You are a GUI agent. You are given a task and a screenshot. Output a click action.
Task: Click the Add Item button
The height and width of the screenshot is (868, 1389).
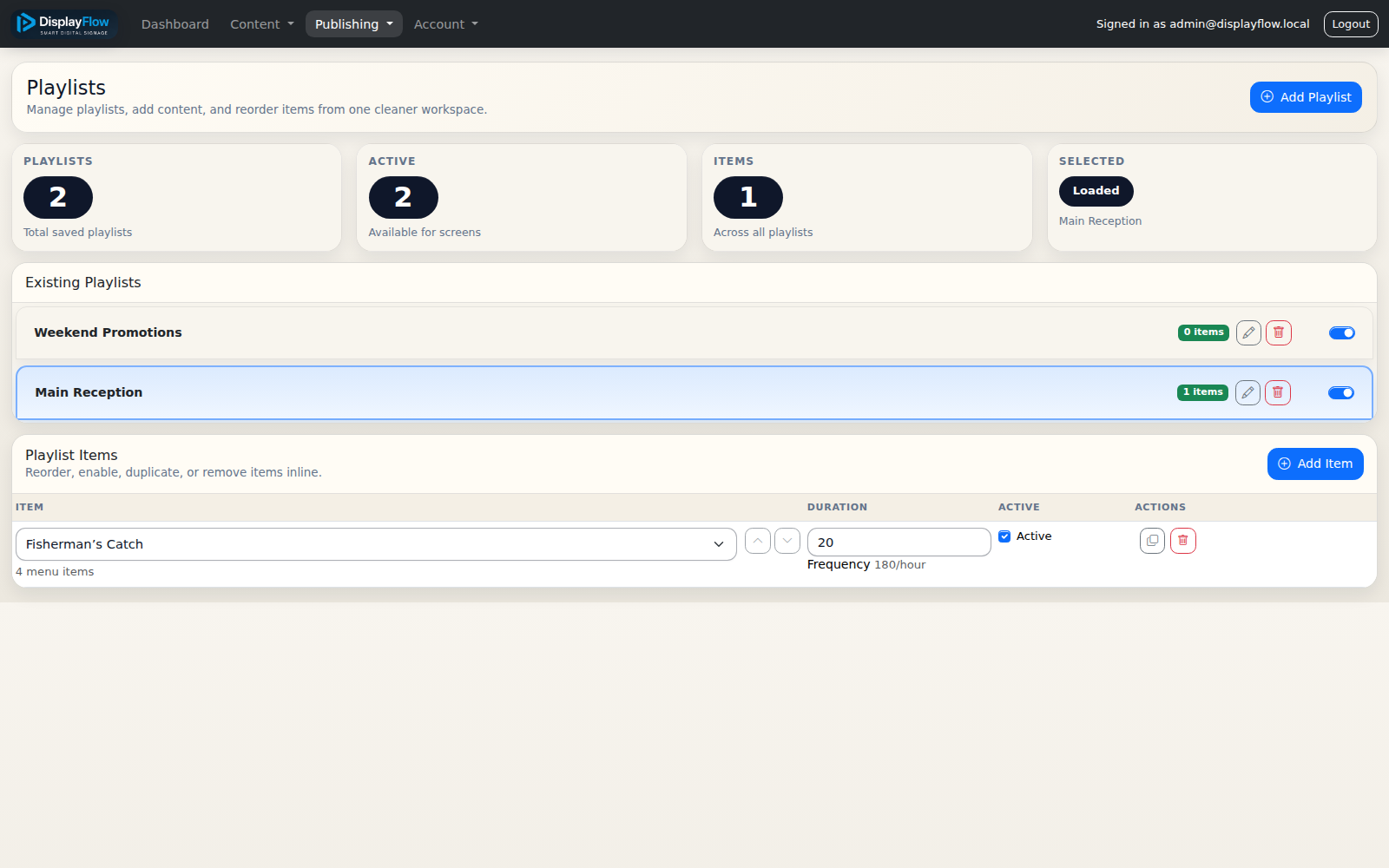click(1315, 464)
